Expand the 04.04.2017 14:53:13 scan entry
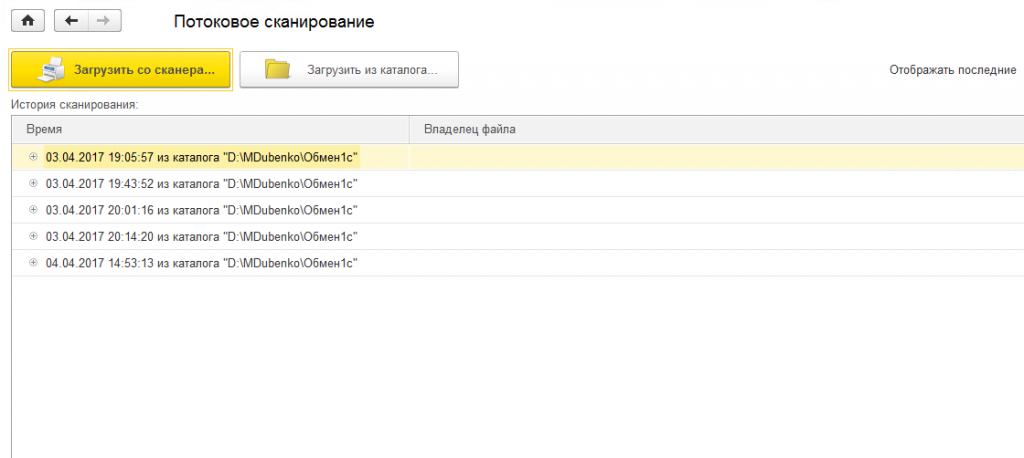 (33, 262)
